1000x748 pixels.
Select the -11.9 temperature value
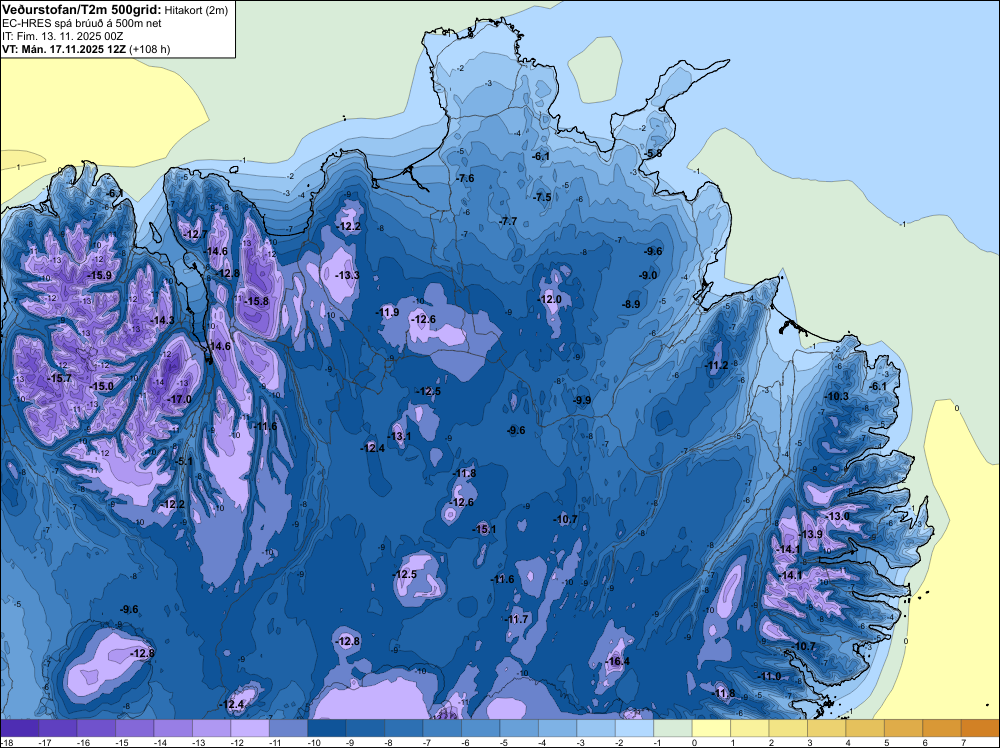pos(387,312)
